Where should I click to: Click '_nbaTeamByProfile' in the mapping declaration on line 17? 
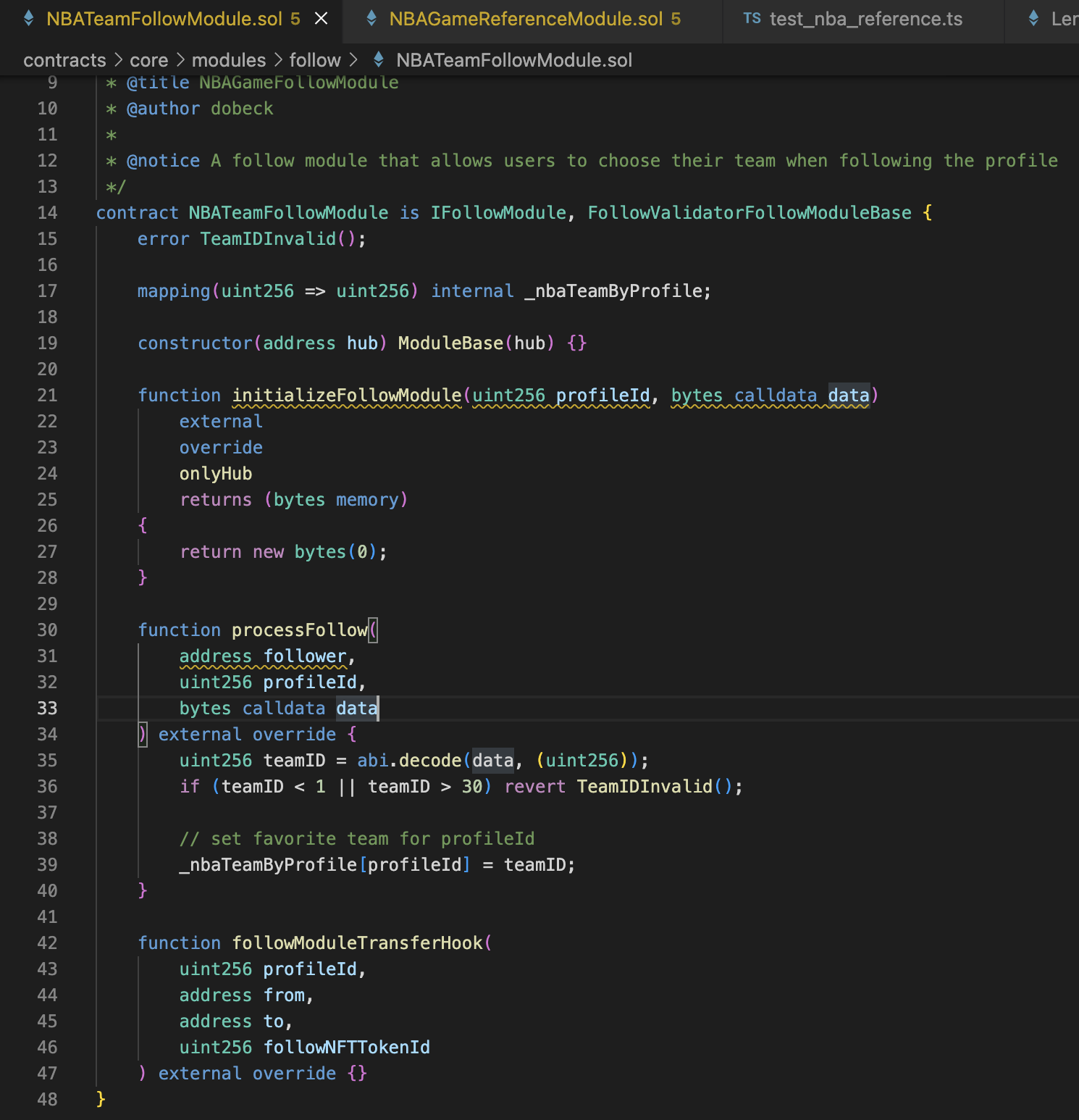pos(613,291)
